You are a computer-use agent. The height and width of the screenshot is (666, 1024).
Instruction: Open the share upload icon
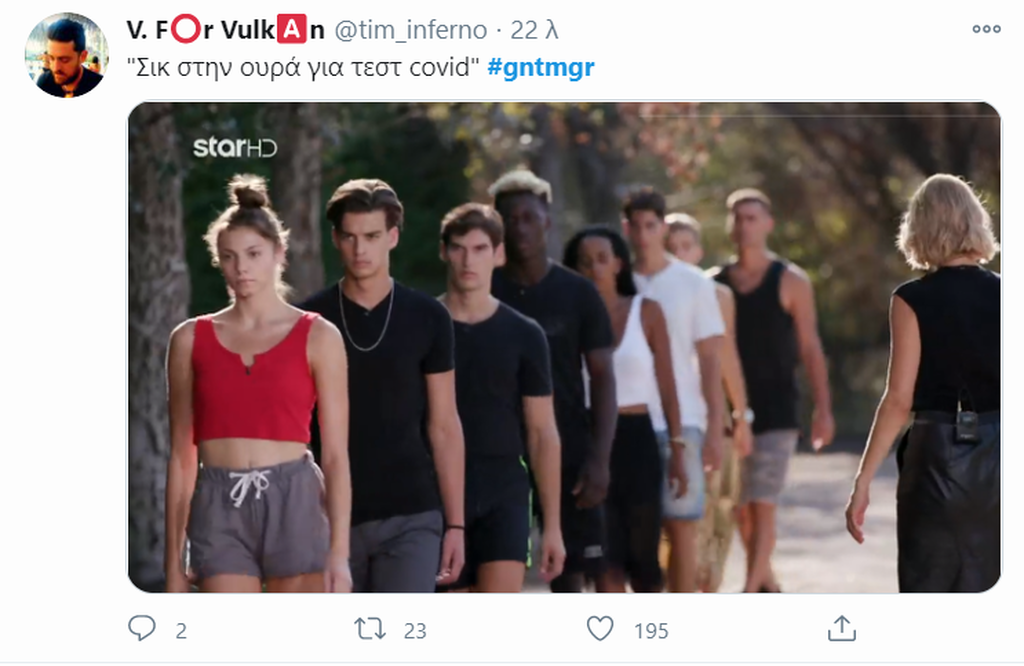(x=842, y=628)
